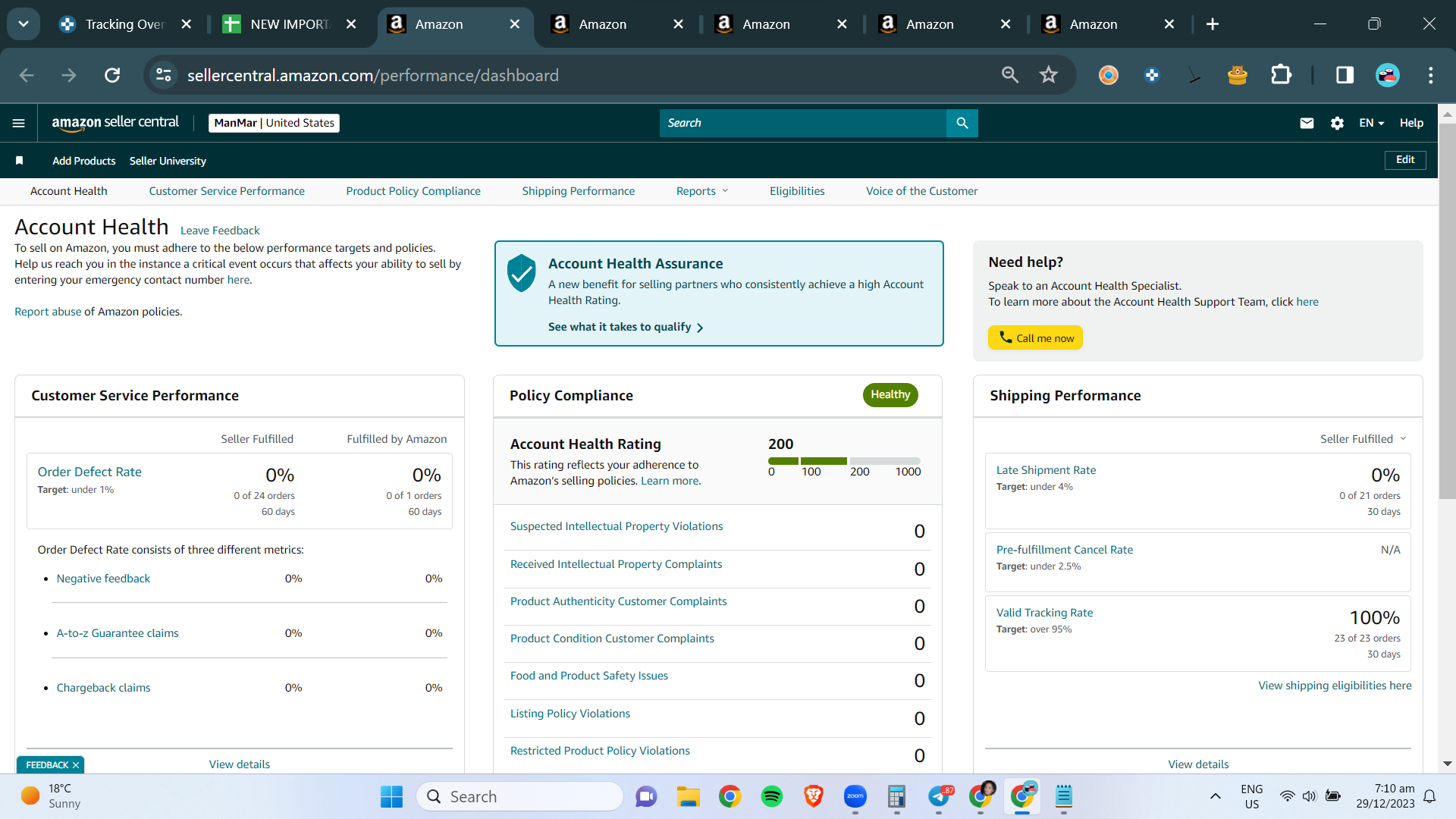Open the EN language dropdown
1456x819 pixels.
[x=1371, y=123]
